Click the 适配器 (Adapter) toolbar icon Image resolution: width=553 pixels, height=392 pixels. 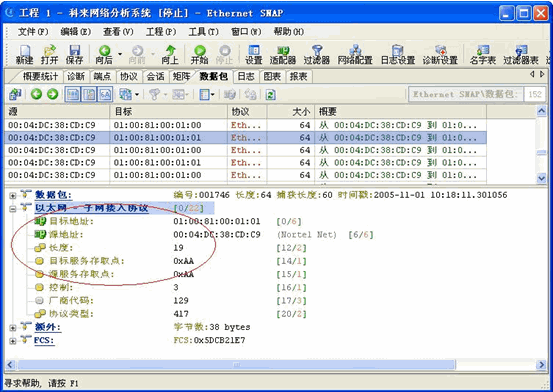tap(283, 54)
